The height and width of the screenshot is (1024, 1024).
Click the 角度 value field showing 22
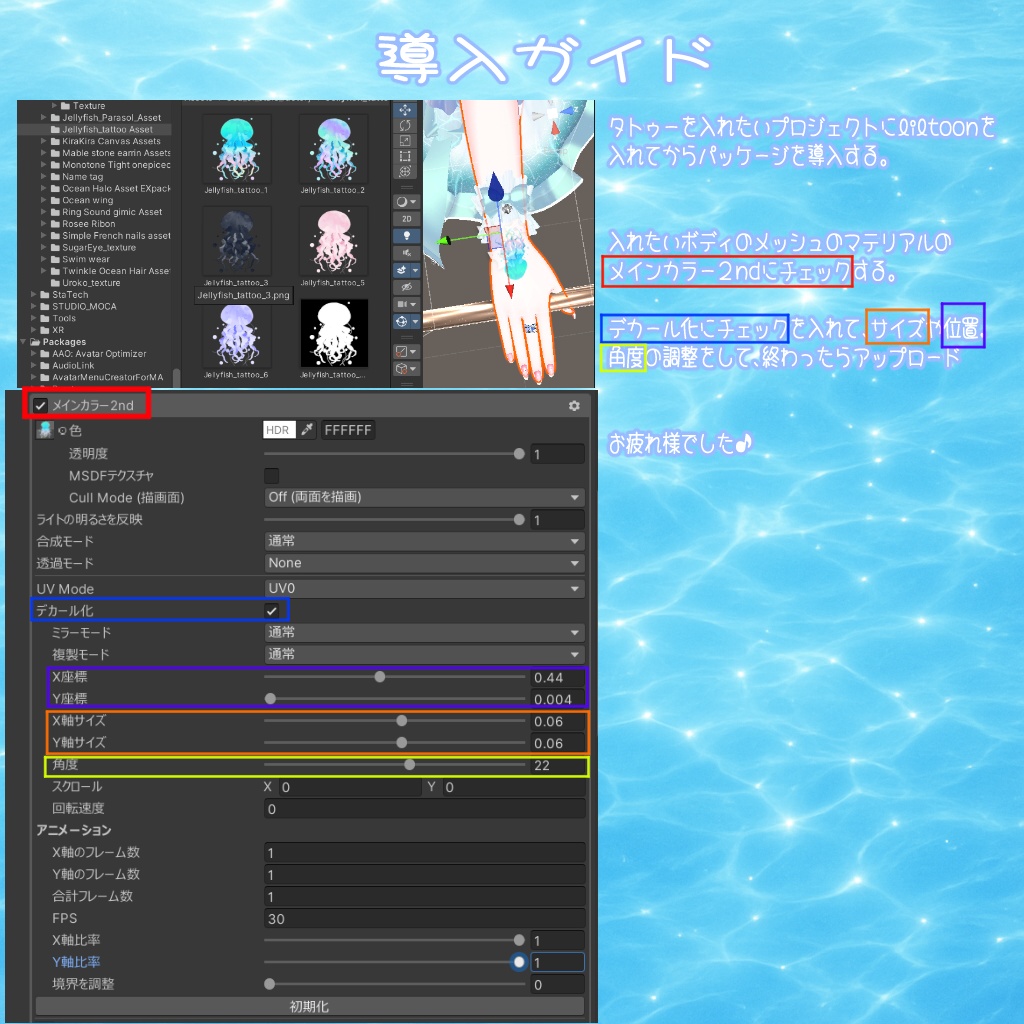[558, 765]
